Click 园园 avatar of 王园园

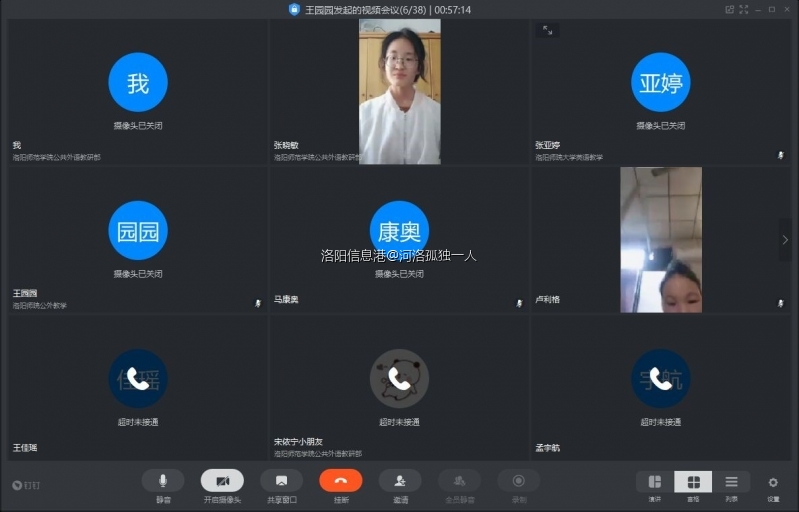(x=138, y=231)
